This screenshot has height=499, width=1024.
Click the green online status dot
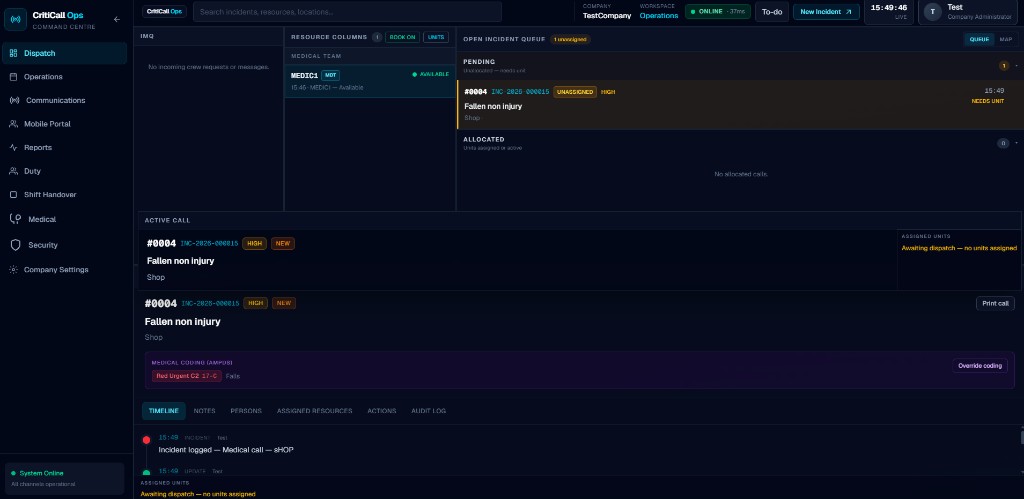coord(693,12)
